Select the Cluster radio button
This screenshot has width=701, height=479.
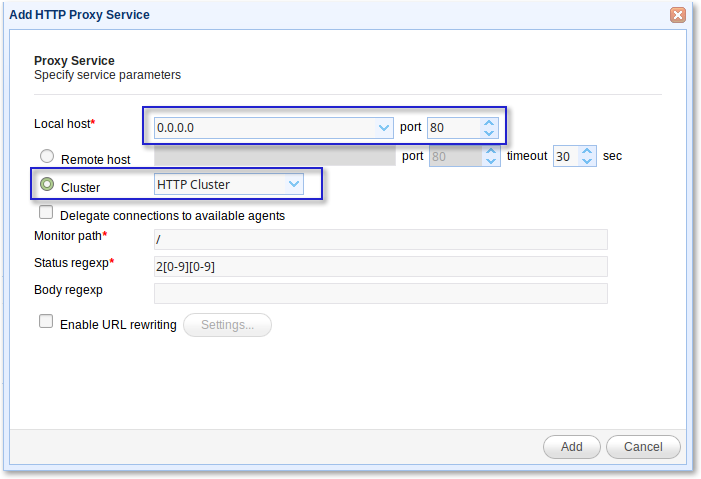point(47,184)
